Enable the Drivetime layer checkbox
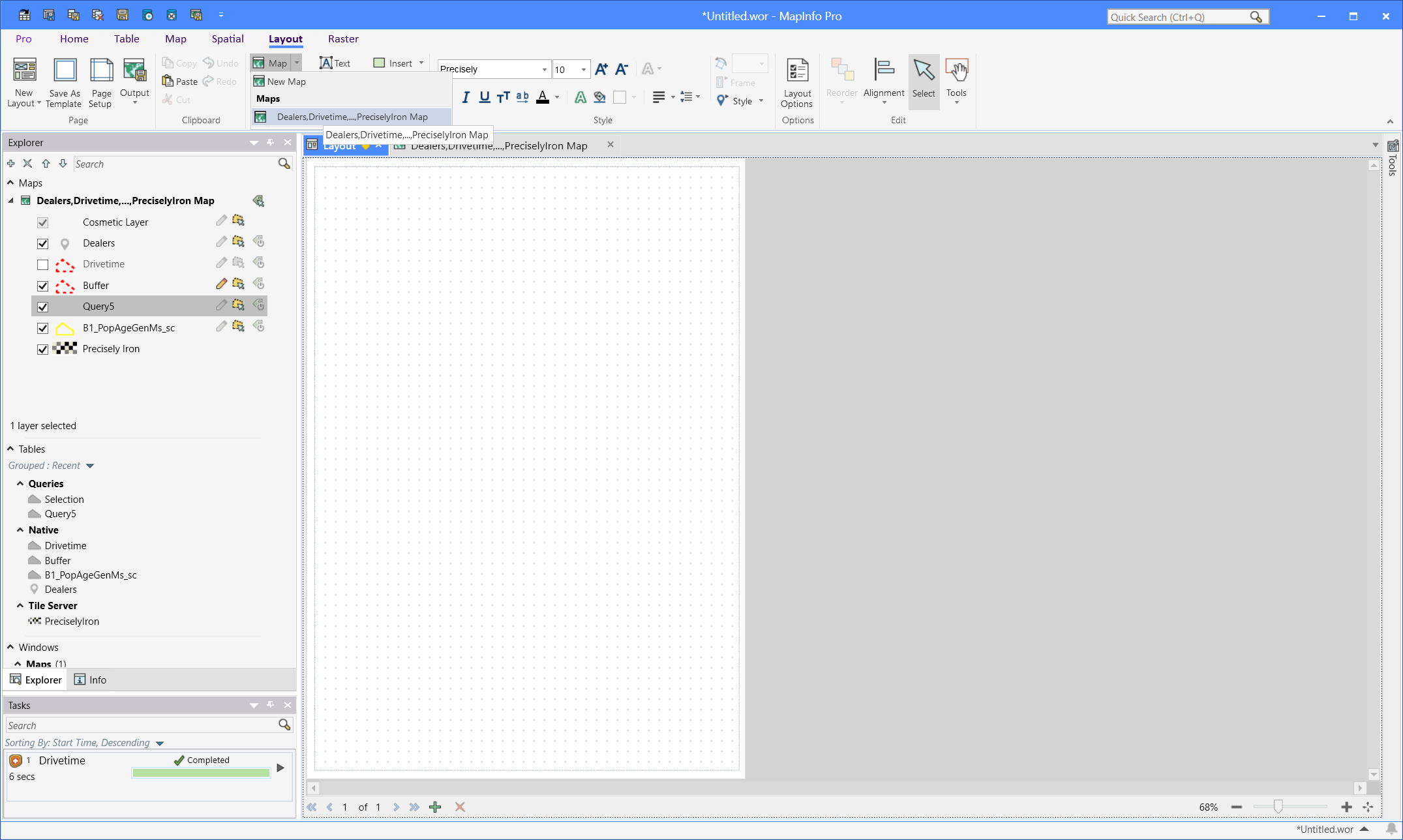The height and width of the screenshot is (840, 1403). tap(43, 265)
